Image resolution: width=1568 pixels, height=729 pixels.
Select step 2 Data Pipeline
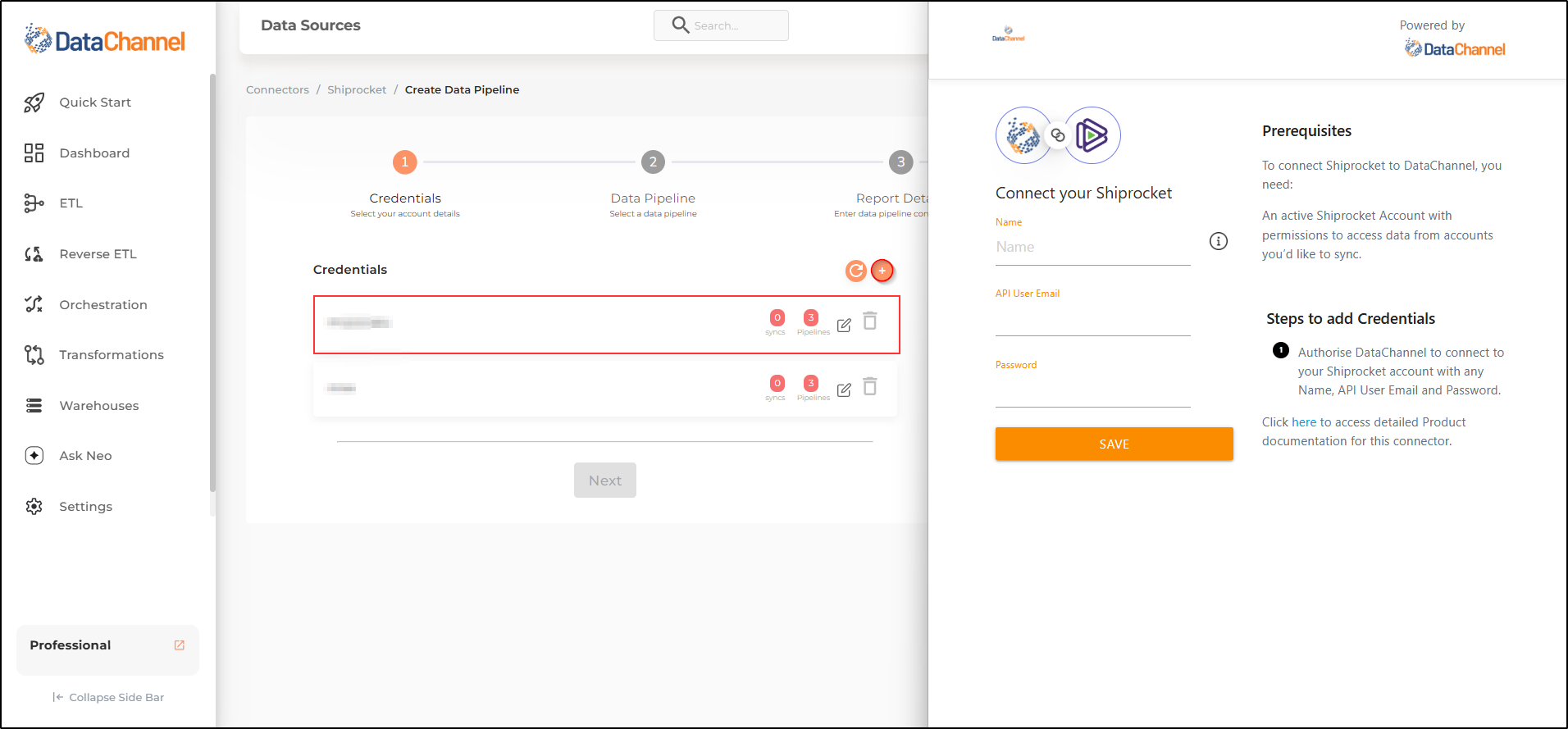[653, 162]
